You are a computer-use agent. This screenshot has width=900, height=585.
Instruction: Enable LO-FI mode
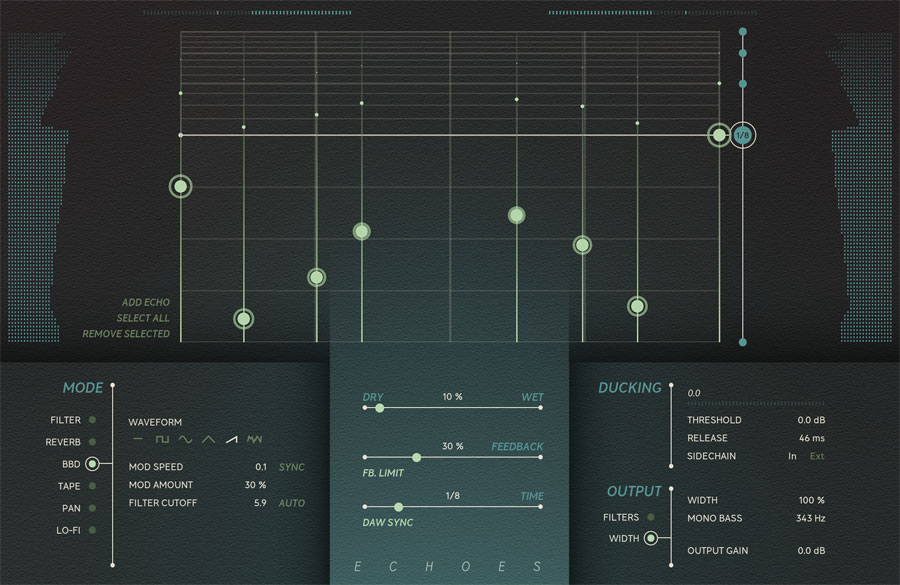pyautogui.click(x=95, y=530)
